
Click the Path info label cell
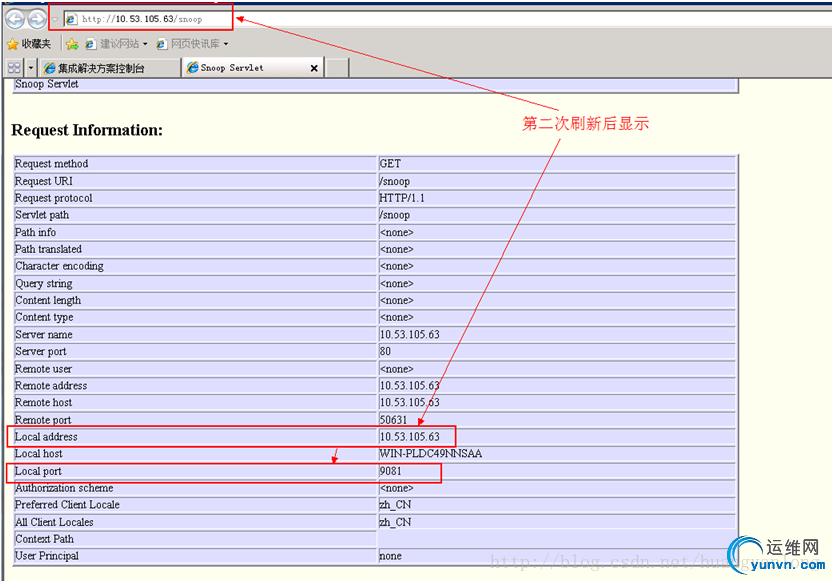coord(195,232)
